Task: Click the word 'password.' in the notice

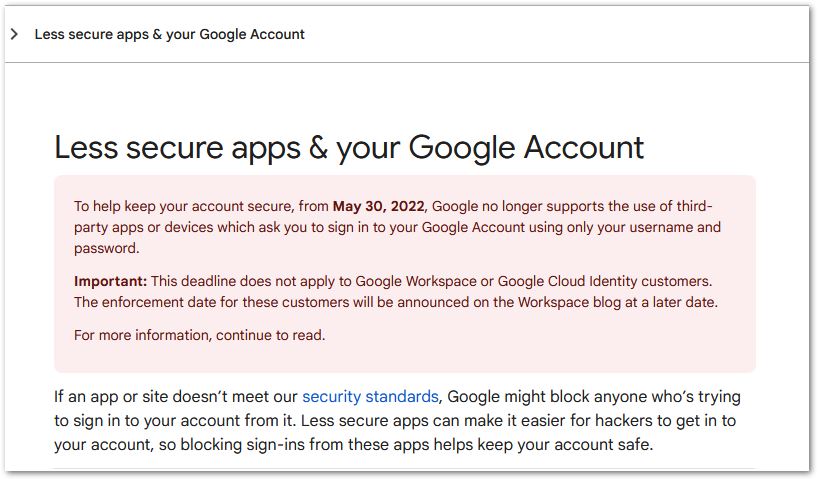Action: tap(107, 248)
